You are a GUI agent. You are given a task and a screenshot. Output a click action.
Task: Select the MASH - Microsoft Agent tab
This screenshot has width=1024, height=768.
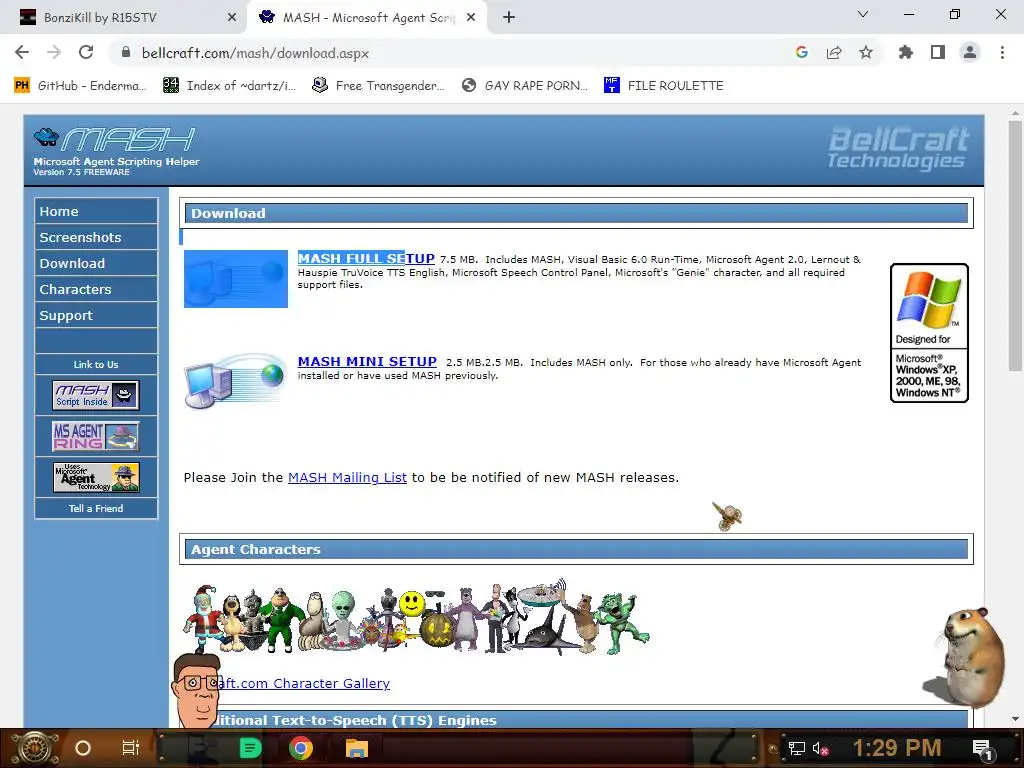(x=366, y=18)
